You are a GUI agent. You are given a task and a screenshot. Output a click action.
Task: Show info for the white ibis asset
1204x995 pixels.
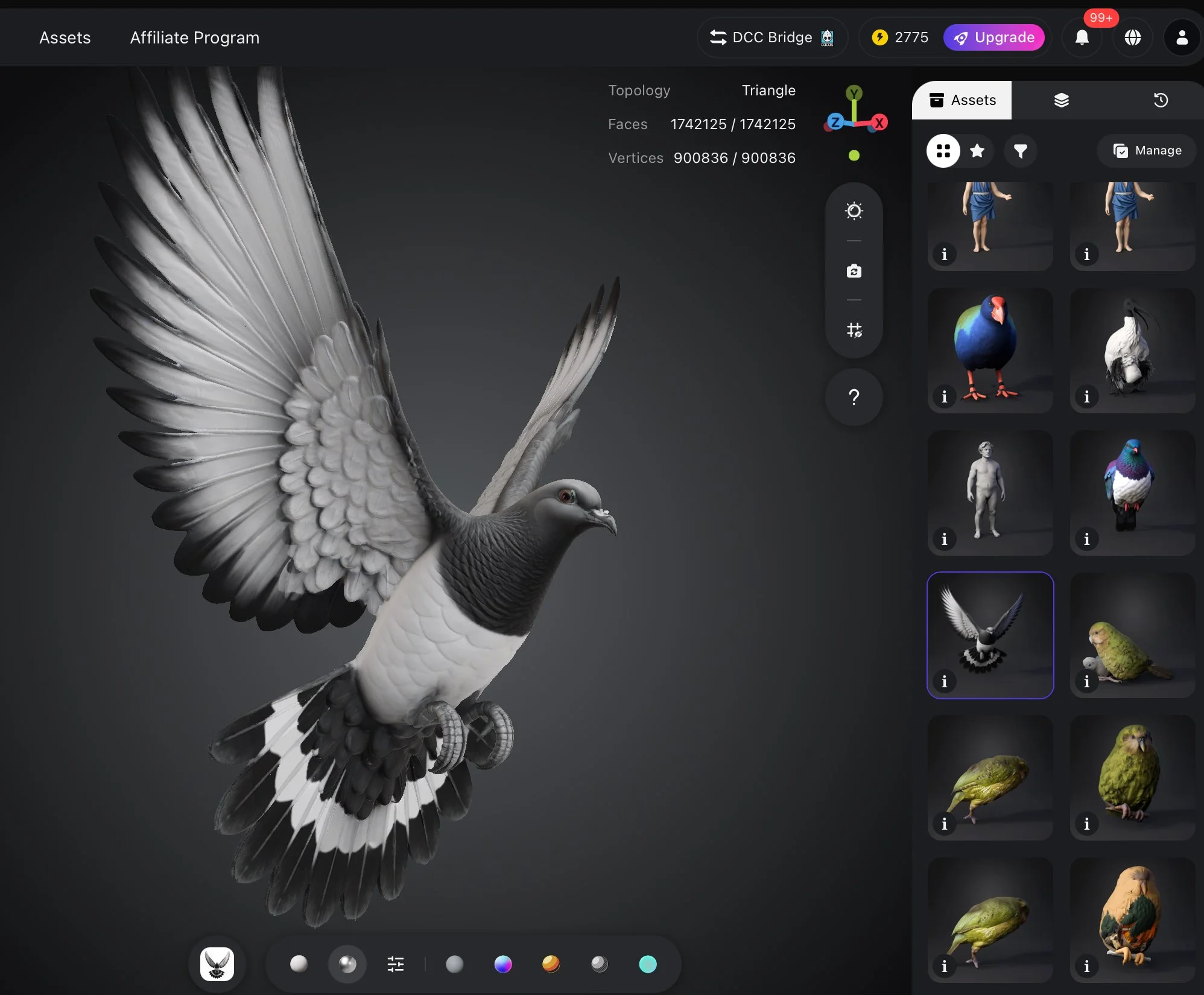click(1087, 397)
